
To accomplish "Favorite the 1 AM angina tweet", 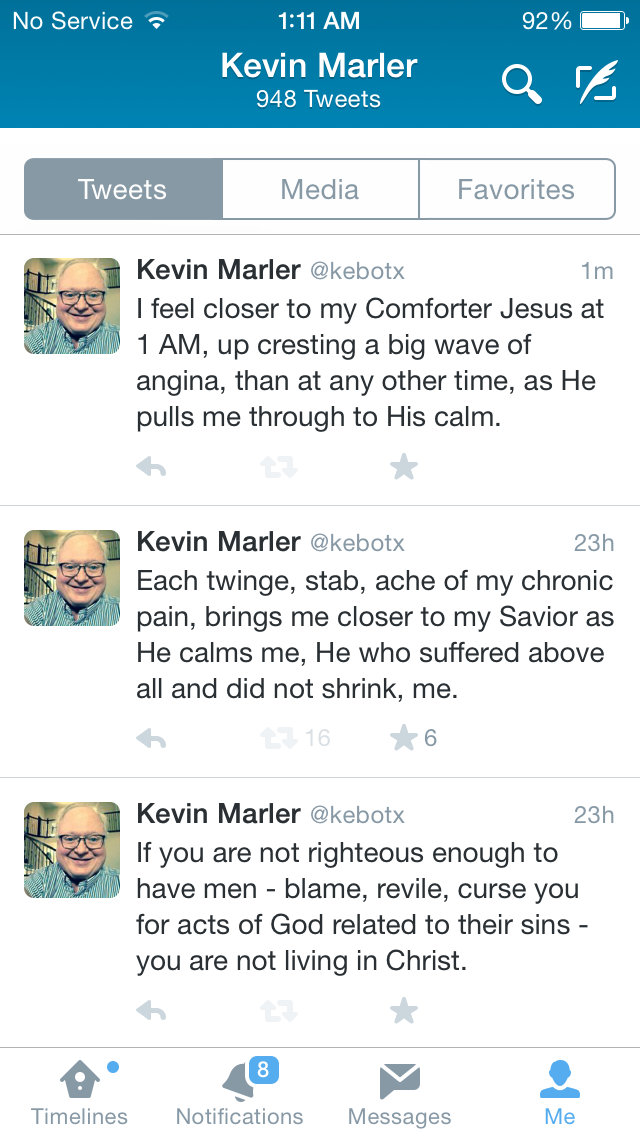I will [x=404, y=467].
